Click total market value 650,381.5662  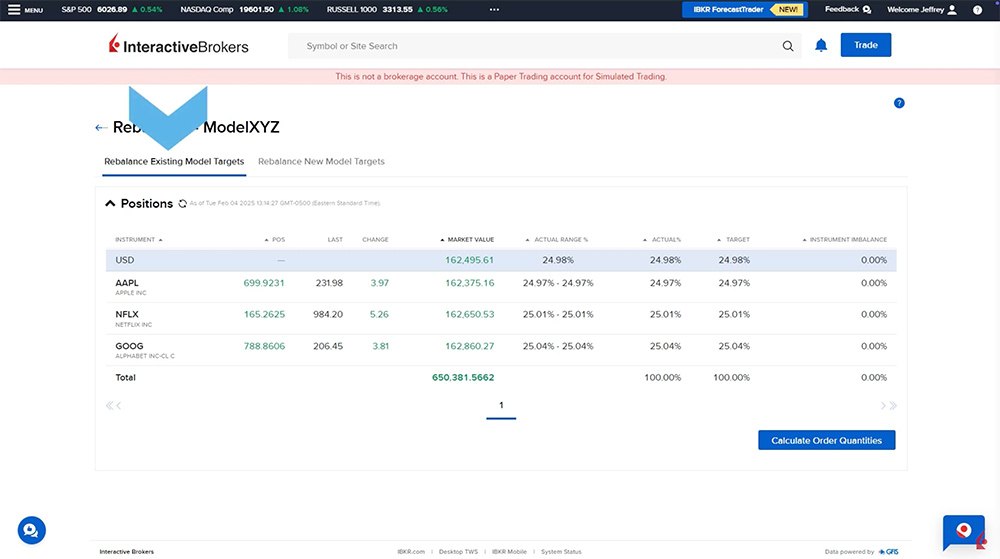pos(463,377)
